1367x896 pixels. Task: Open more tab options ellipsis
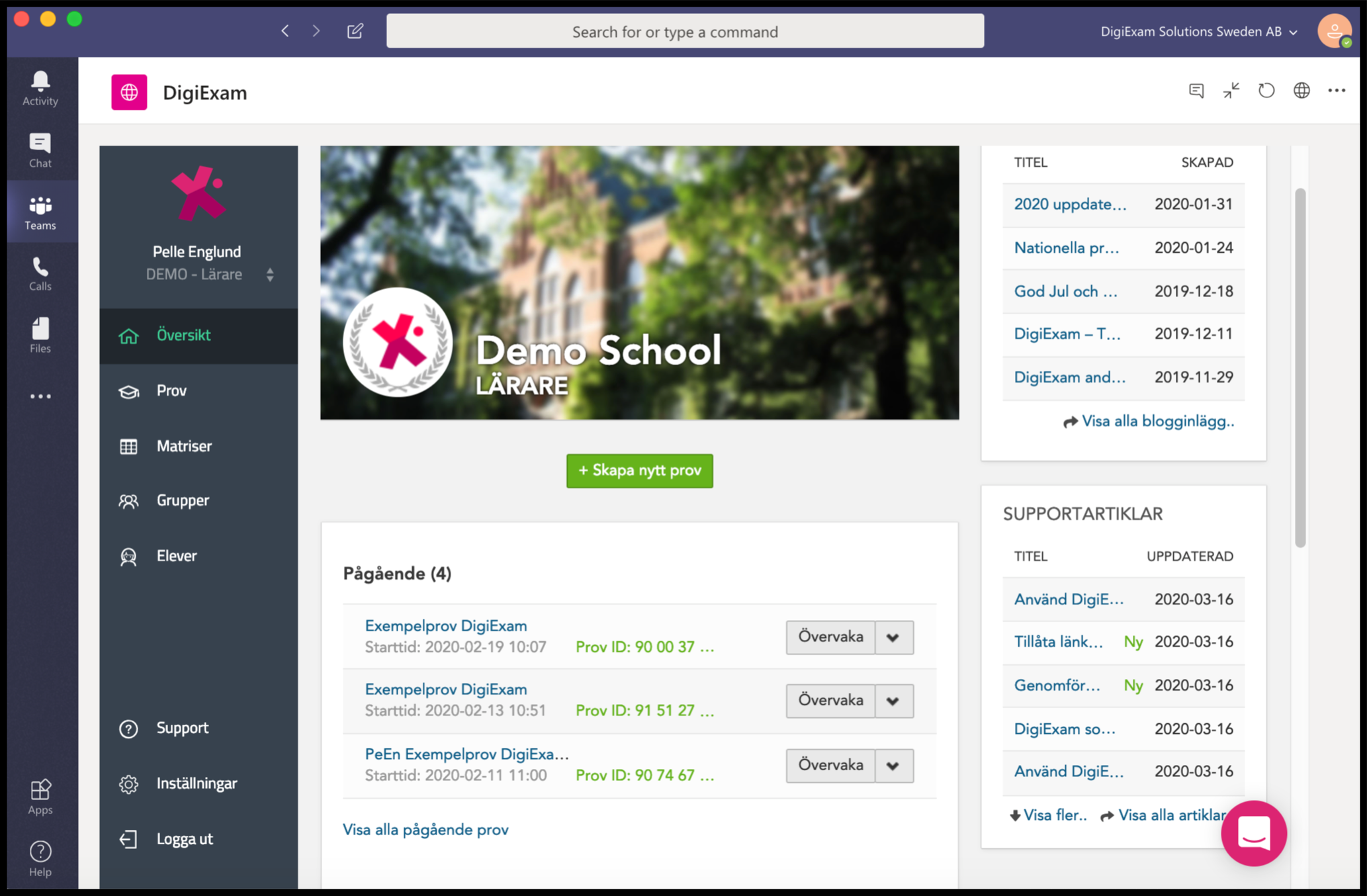(1337, 91)
